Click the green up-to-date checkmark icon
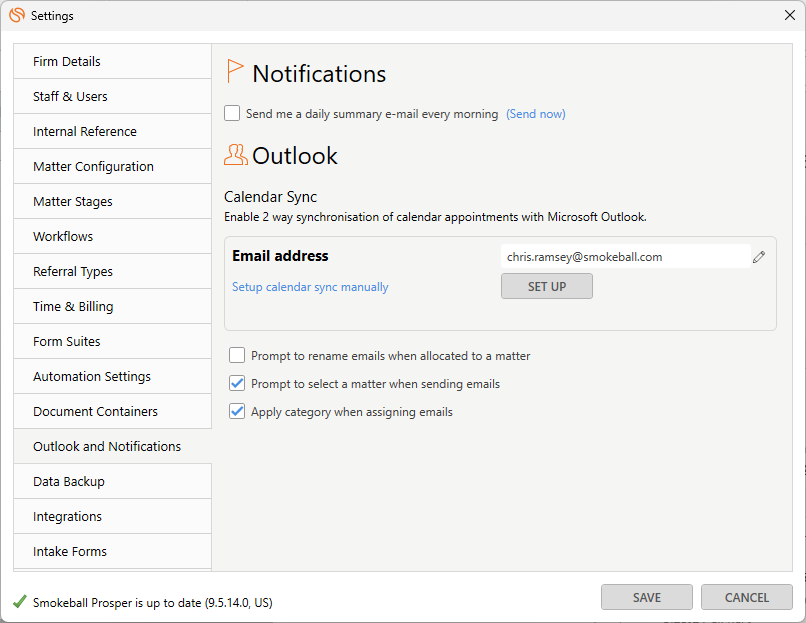Viewport: 806px width, 623px height. click(20, 601)
